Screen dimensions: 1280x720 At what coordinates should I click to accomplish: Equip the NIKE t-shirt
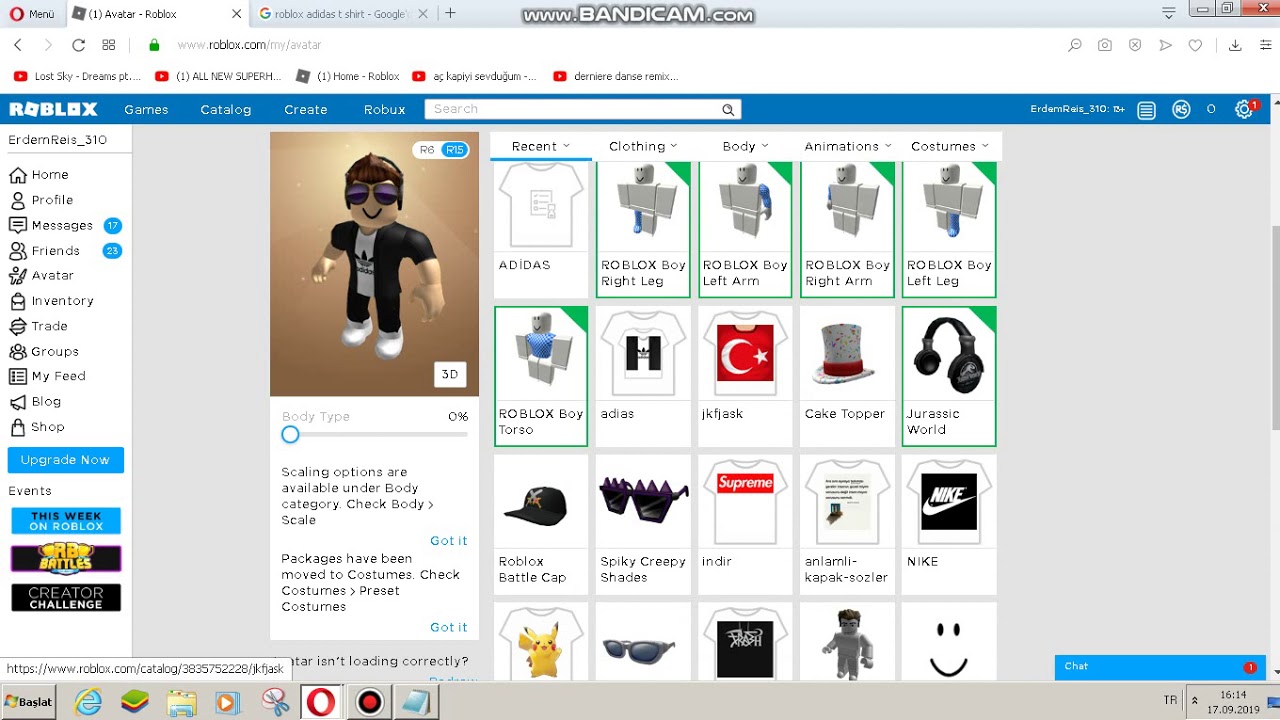pos(949,501)
